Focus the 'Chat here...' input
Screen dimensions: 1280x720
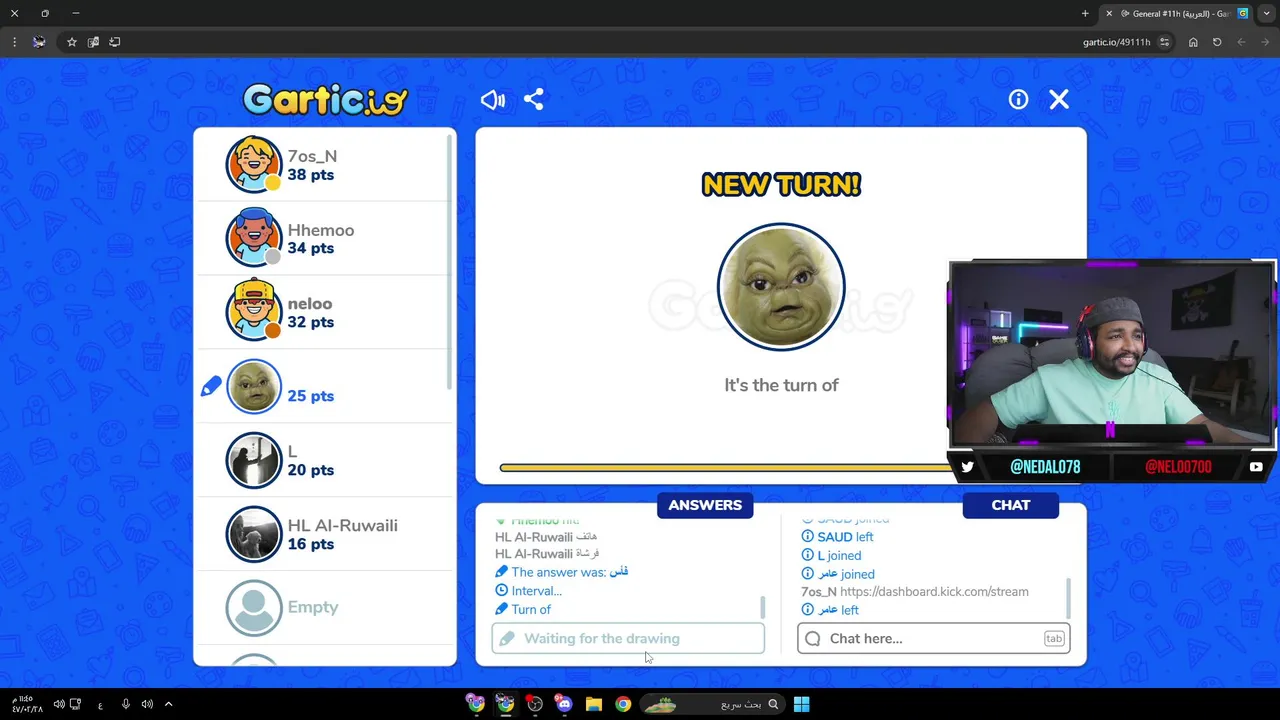[x=934, y=638]
